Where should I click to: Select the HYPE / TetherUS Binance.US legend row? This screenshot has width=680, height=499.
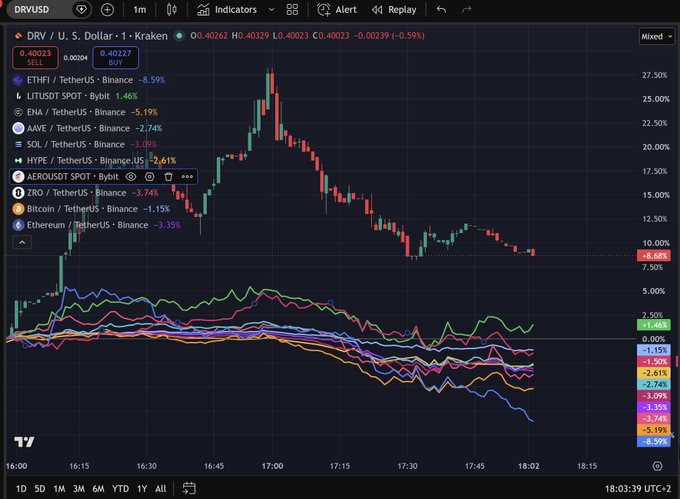coord(95,160)
